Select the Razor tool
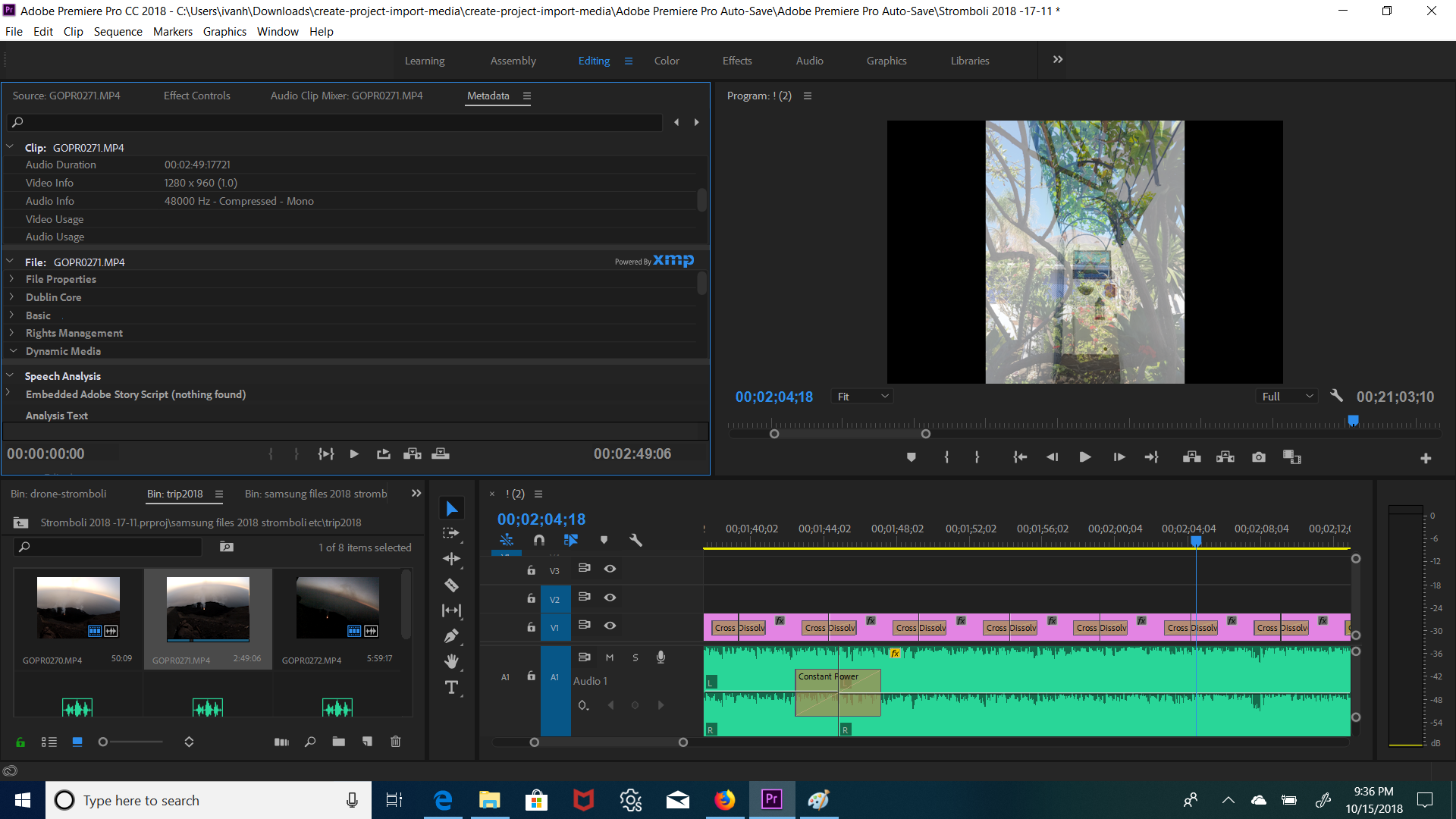Image resolution: width=1456 pixels, height=819 pixels. click(x=451, y=585)
